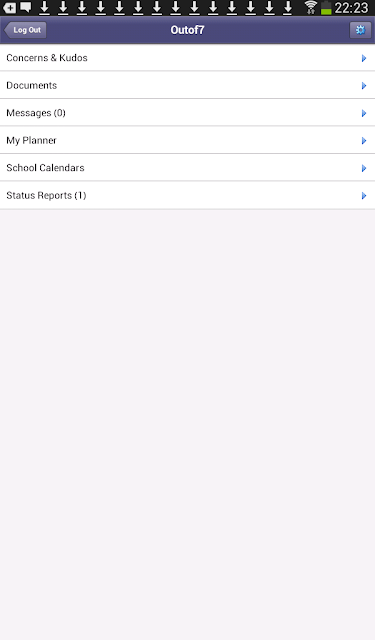This screenshot has width=375, height=640.
Task: Tap the Wi-Fi status icon
Action: tap(311, 7)
